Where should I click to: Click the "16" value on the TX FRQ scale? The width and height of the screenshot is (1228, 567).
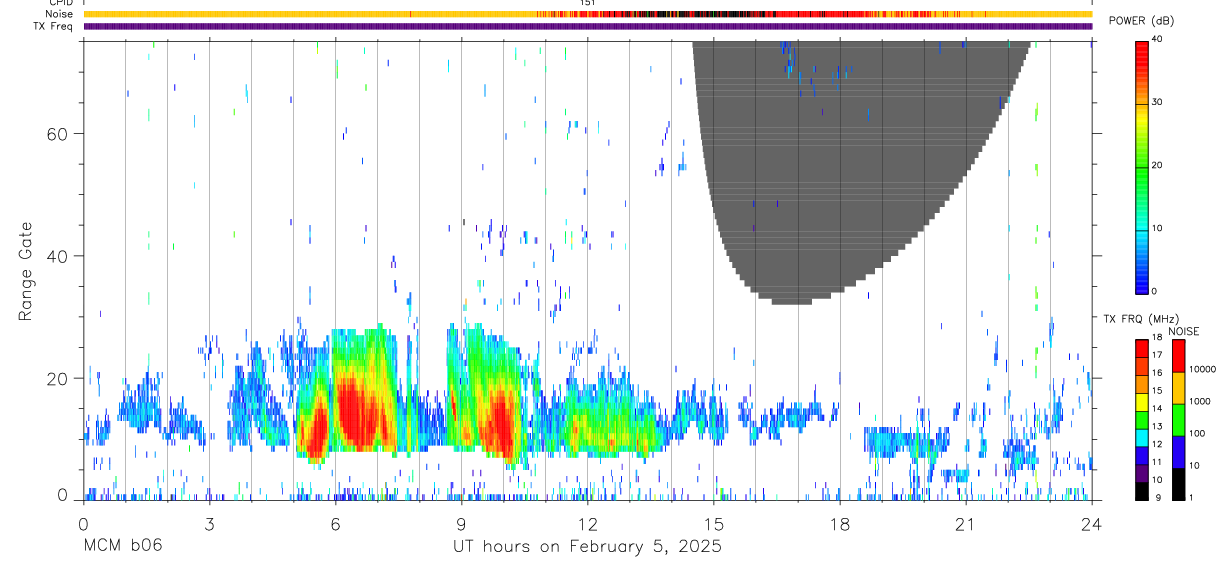(1159, 372)
